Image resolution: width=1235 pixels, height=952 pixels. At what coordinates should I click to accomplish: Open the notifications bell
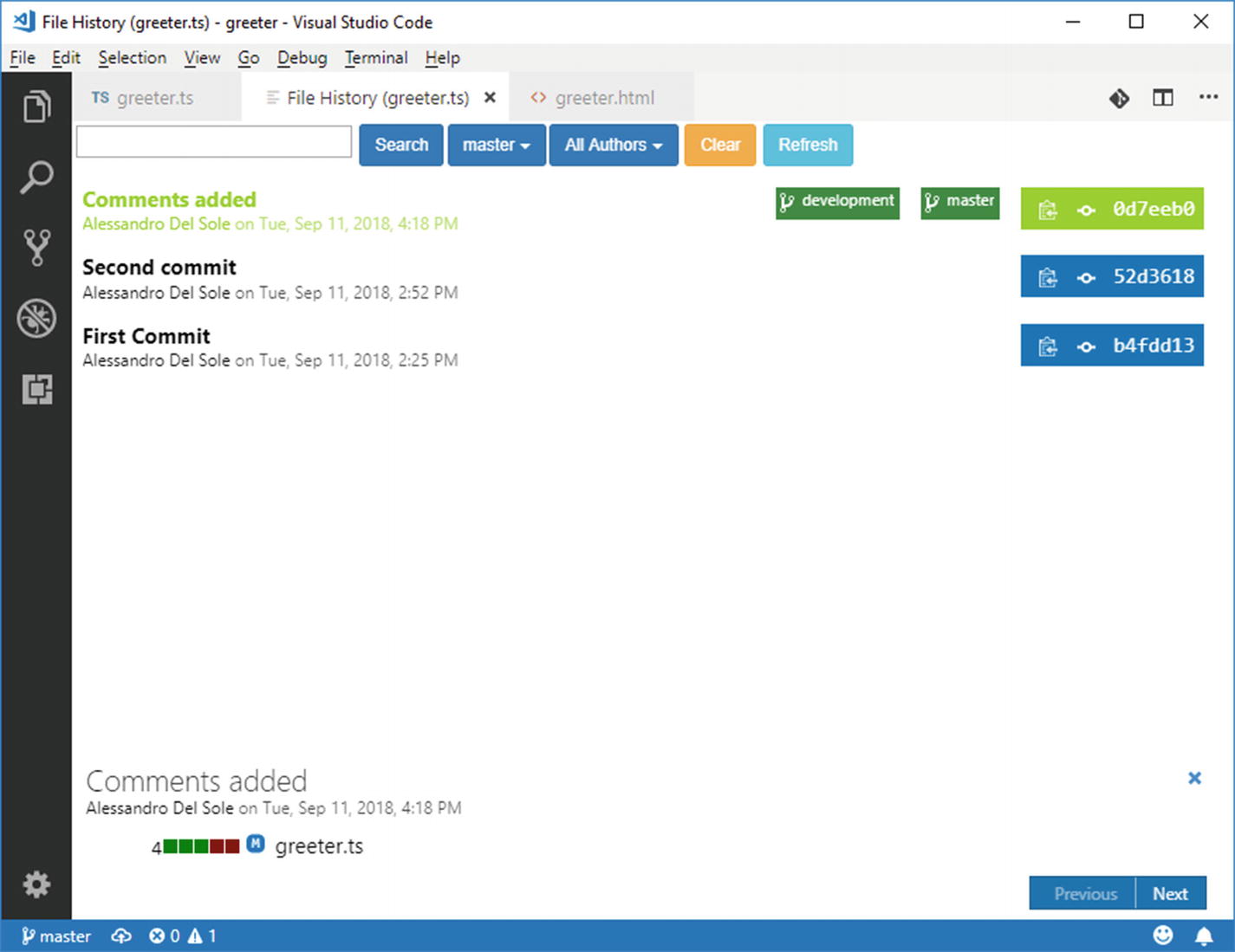pyautogui.click(x=1204, y=936)
